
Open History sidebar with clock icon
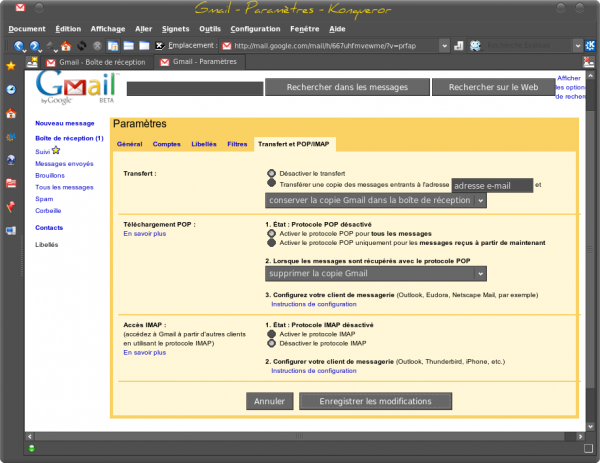[x=11, y=90]
